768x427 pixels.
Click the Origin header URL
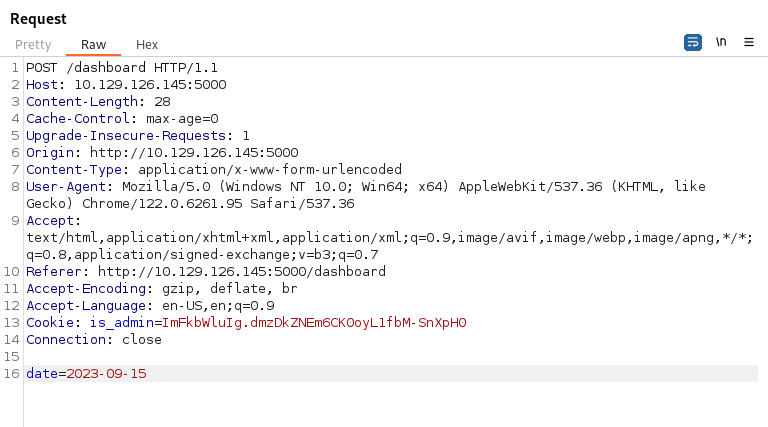pyautogui.click(x=194, y=153)
